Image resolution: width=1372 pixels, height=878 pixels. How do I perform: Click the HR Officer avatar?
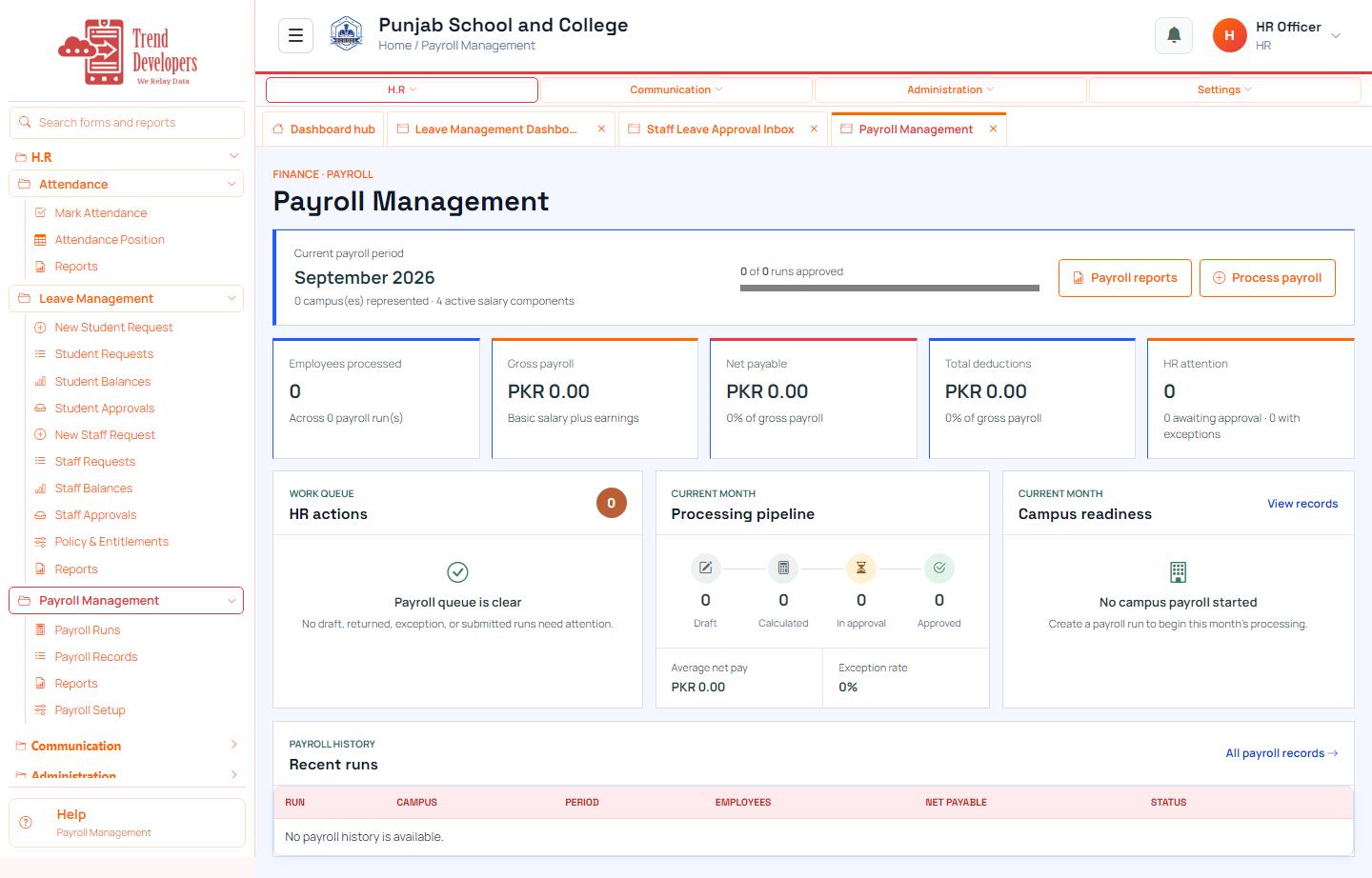coord(1229,35)
